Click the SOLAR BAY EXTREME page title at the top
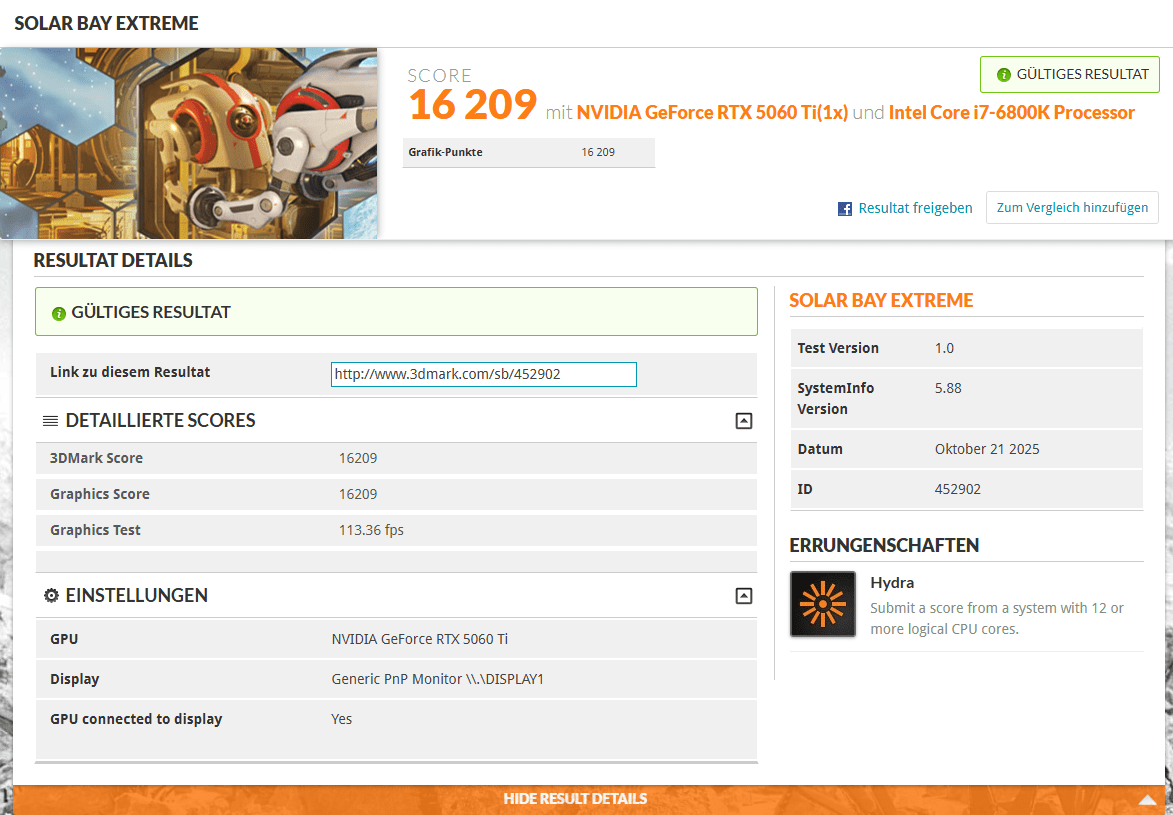The width and height of the screenshot is (1173, 815). click(x=106, y=23)
